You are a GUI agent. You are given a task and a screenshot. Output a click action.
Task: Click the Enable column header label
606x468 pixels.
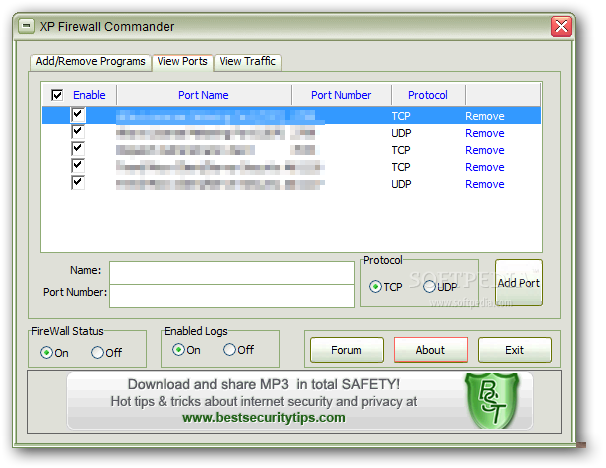(89, 95)
